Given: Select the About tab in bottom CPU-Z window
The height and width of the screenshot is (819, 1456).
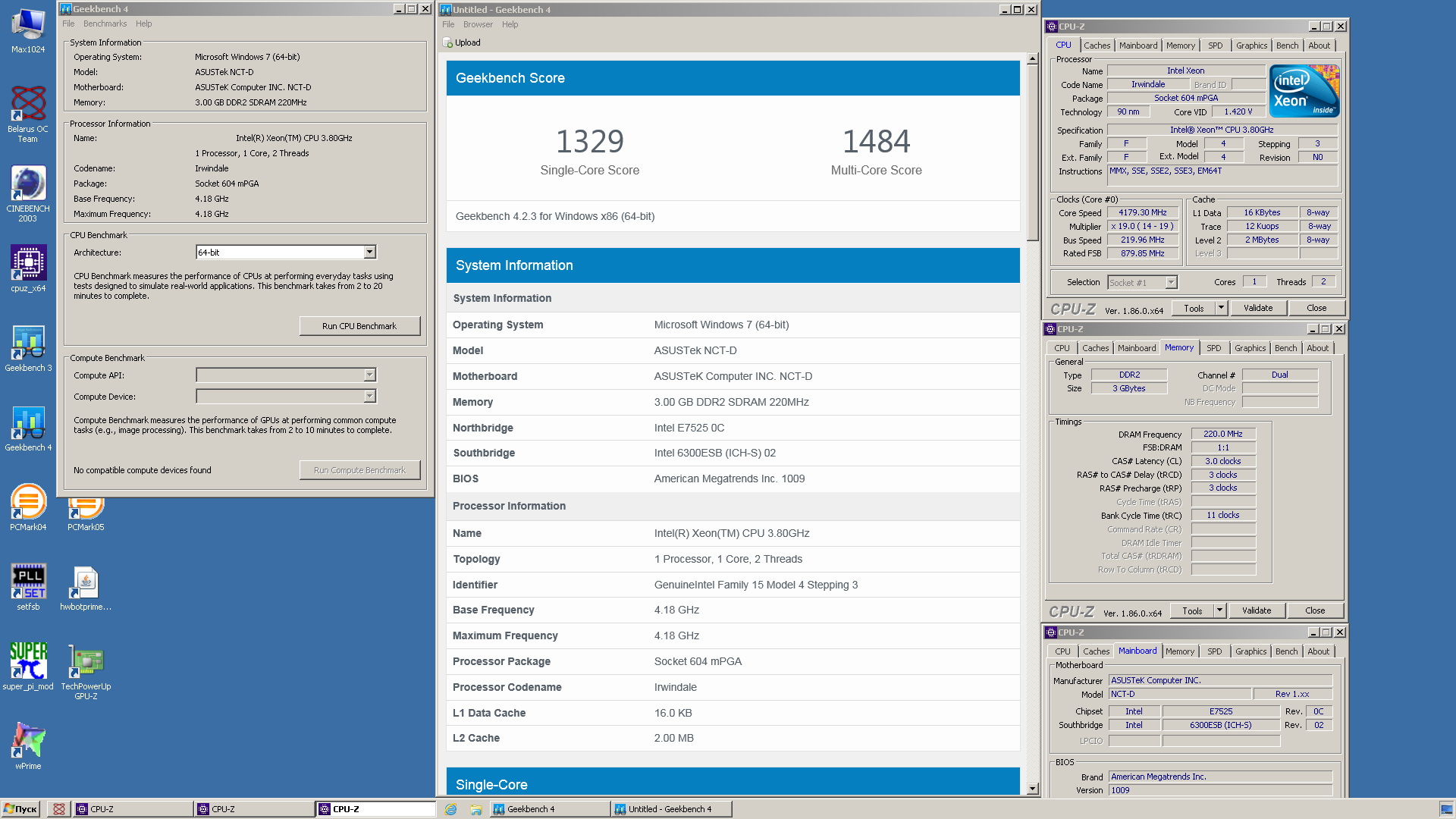Looking at the screenshot, I should click(1318, 651).
